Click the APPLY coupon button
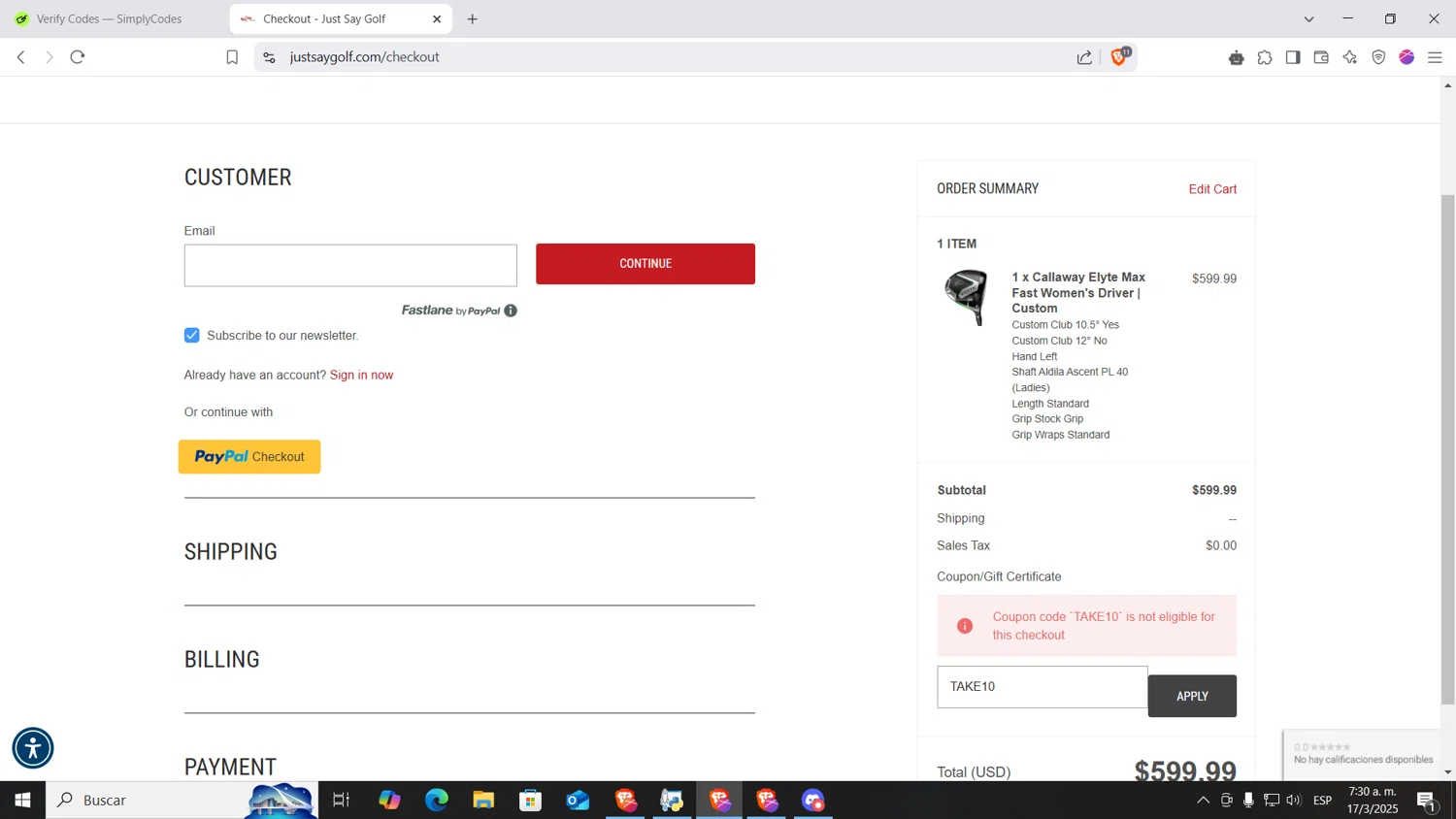Viewport: 1456px width, 819px height. coord(1192,696)
